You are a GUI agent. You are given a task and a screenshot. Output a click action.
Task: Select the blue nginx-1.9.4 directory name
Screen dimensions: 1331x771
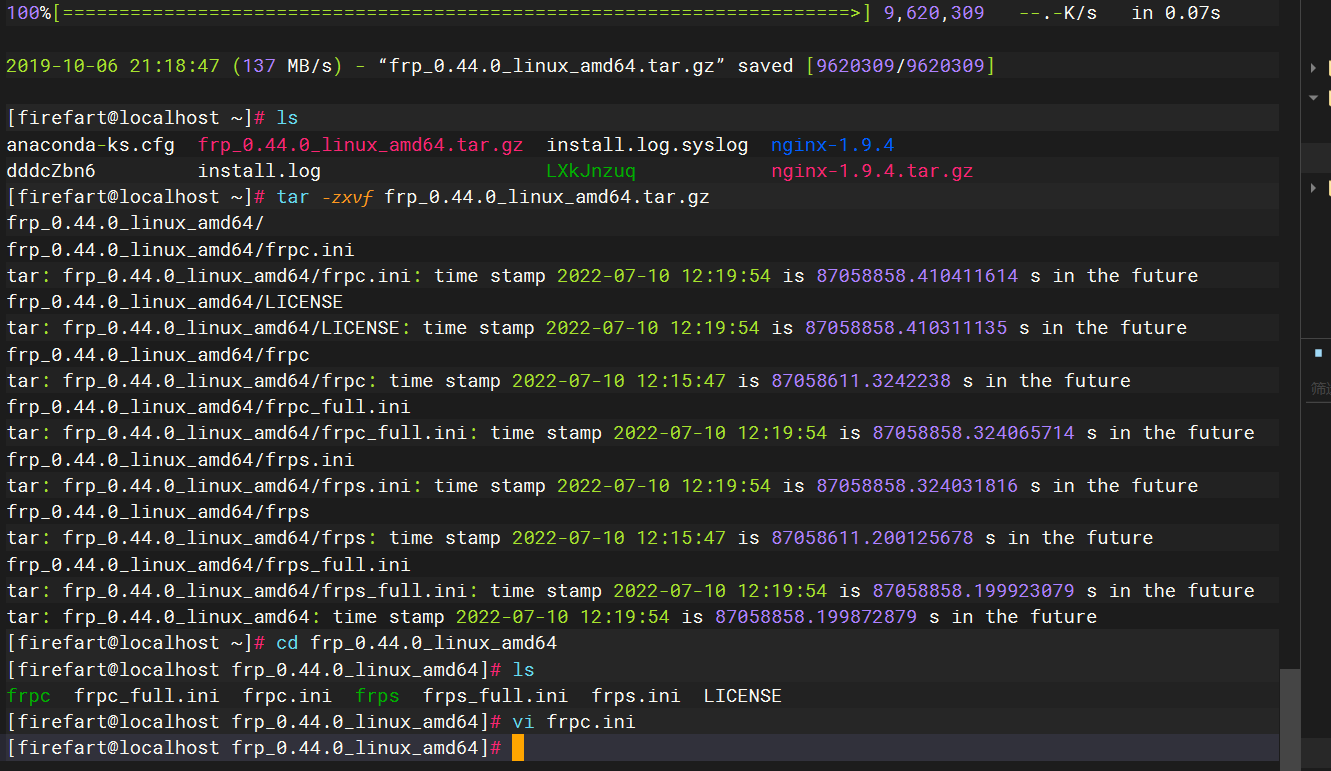click(x=832, y=145)
